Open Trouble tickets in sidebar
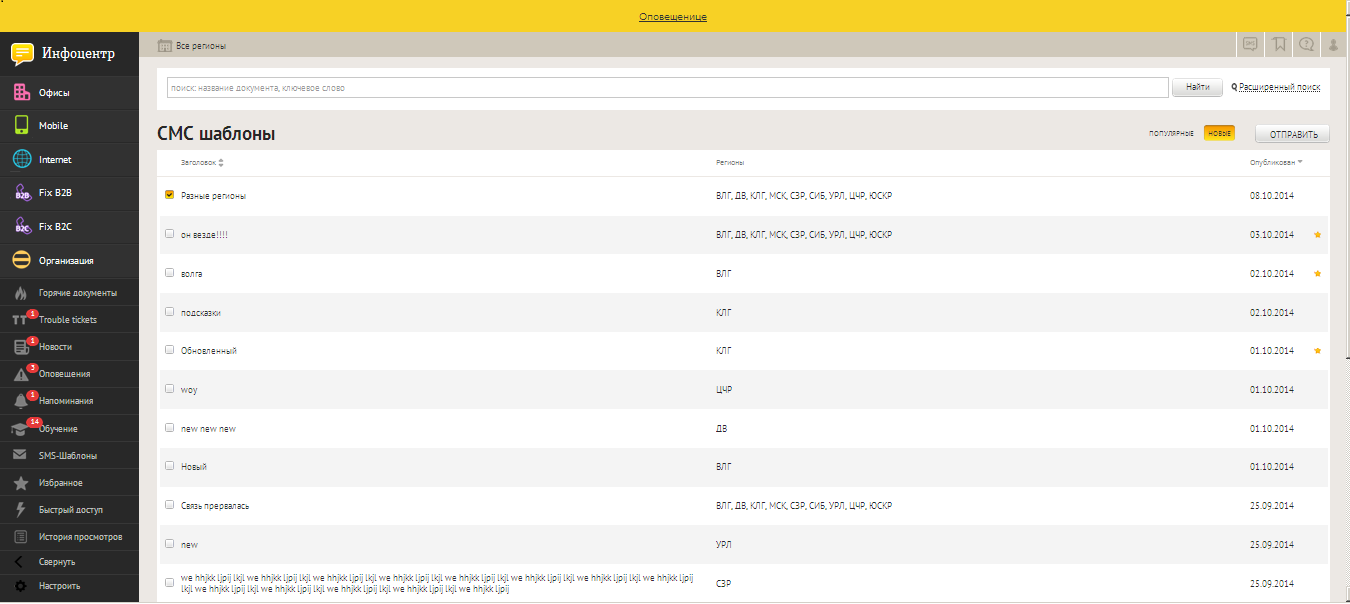1350x604 pixels. (70, 320)
